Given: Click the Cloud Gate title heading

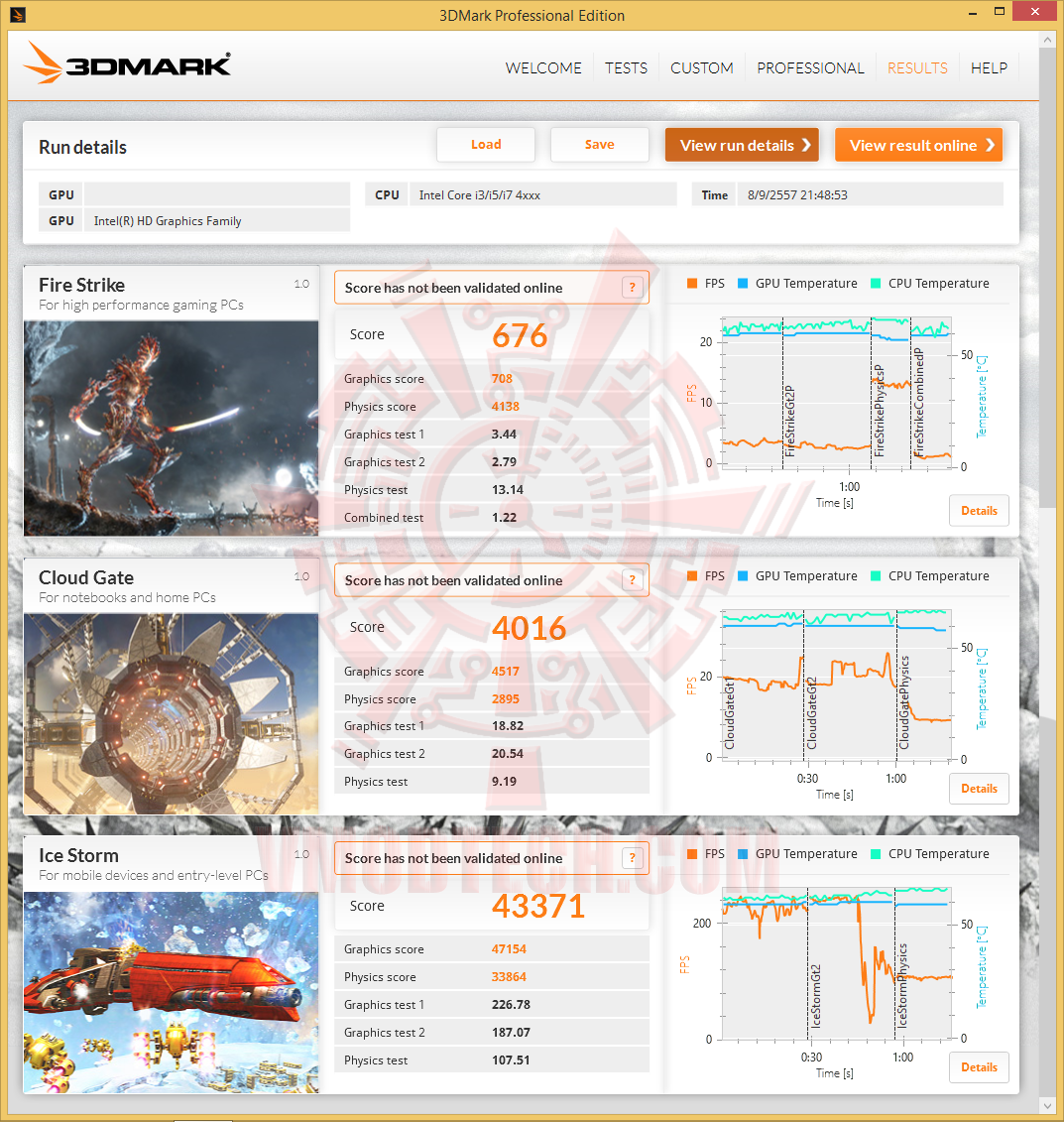Looking at the screenshot, I should tap(86, 577).
